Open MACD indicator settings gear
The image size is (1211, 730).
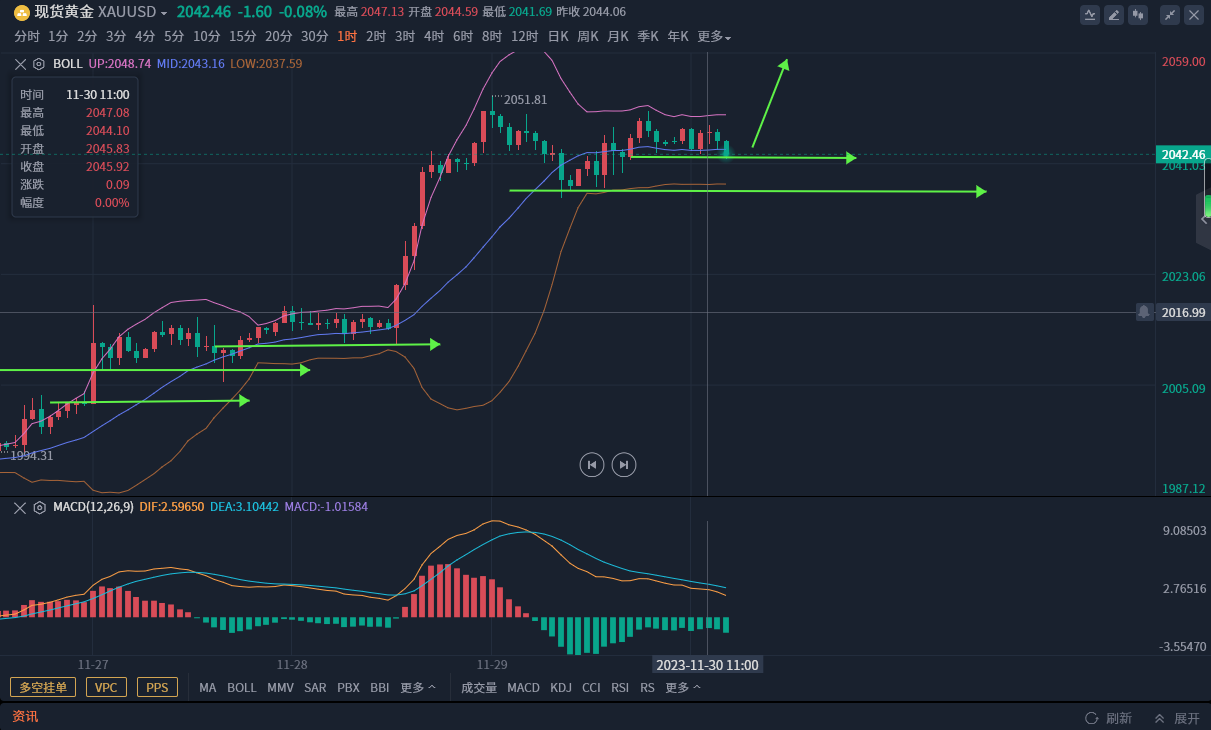coord(39,507)
